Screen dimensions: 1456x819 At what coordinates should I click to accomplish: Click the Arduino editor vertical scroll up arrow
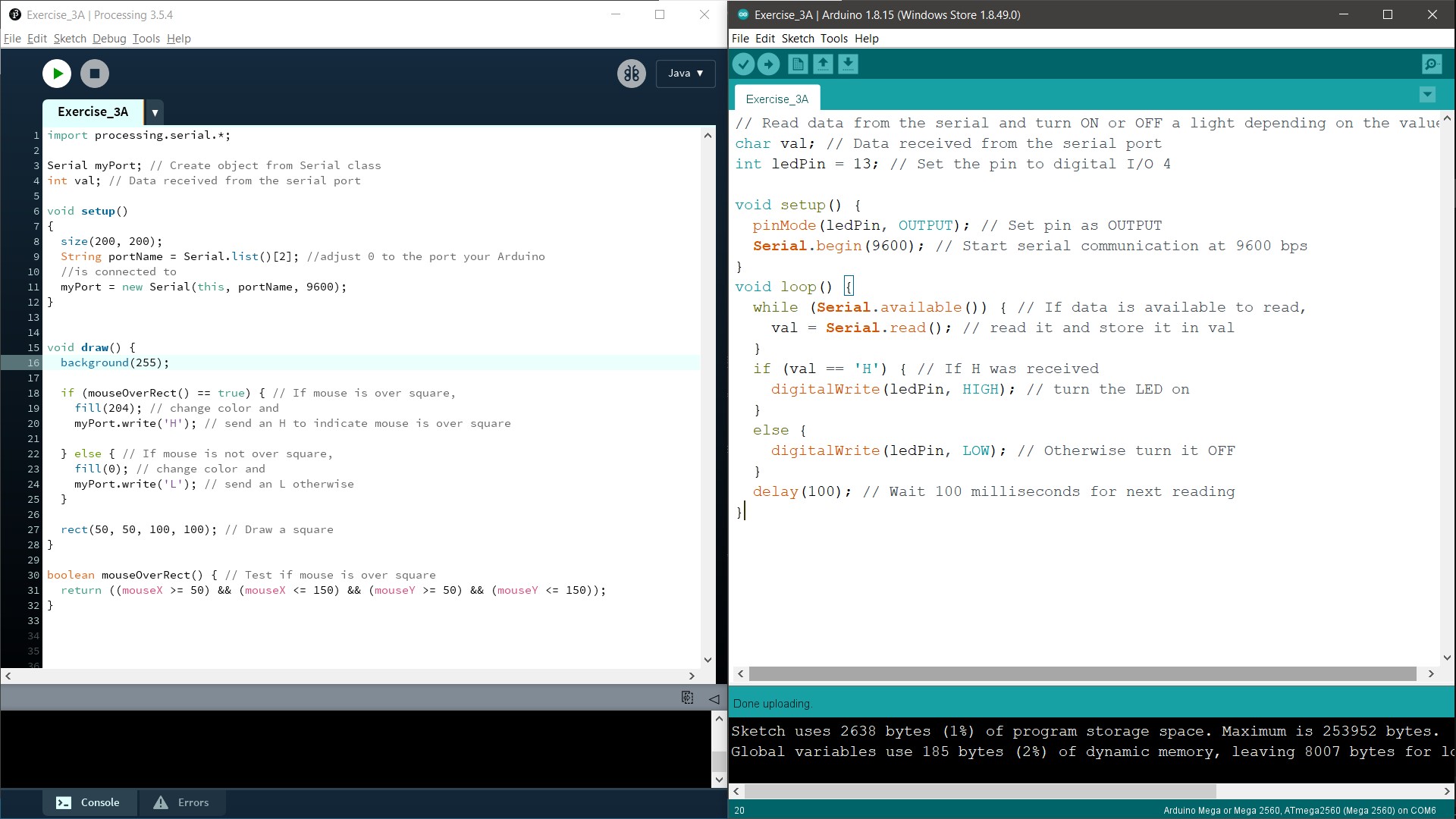(1447, 119)
